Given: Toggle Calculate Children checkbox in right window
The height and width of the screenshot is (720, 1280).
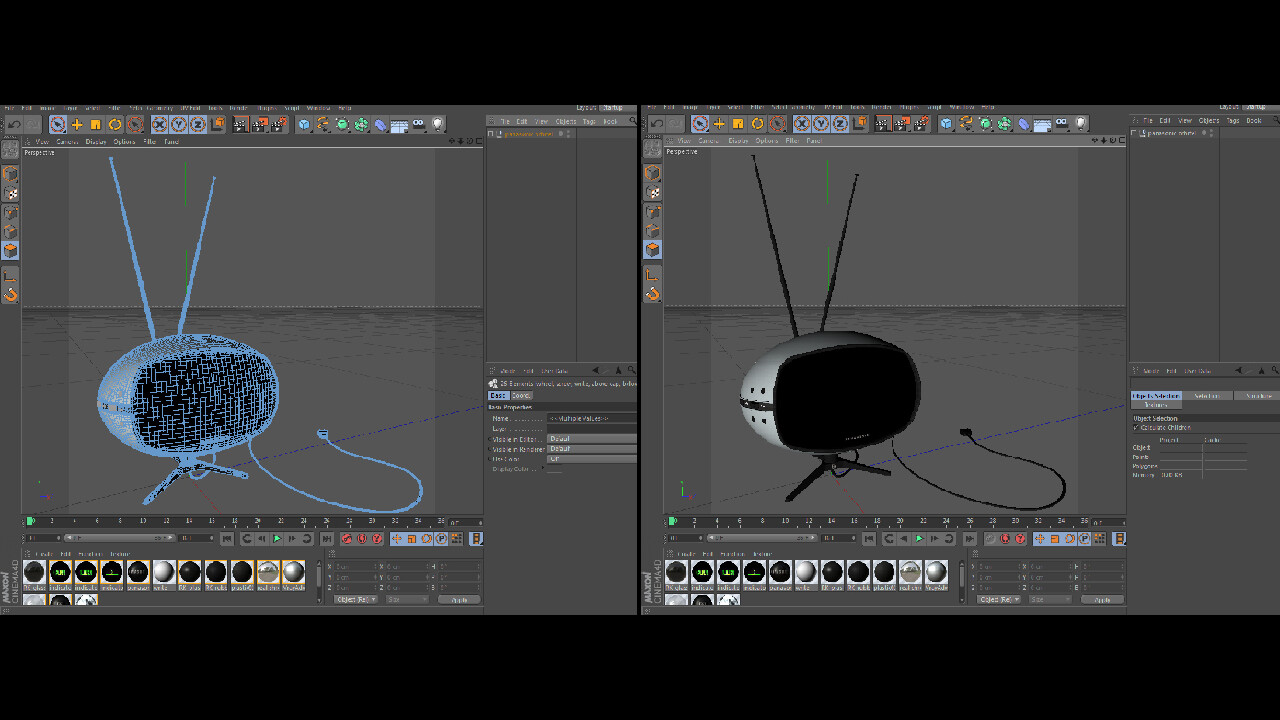Looking at the screenshot, I should click(x=1136, y=427).
